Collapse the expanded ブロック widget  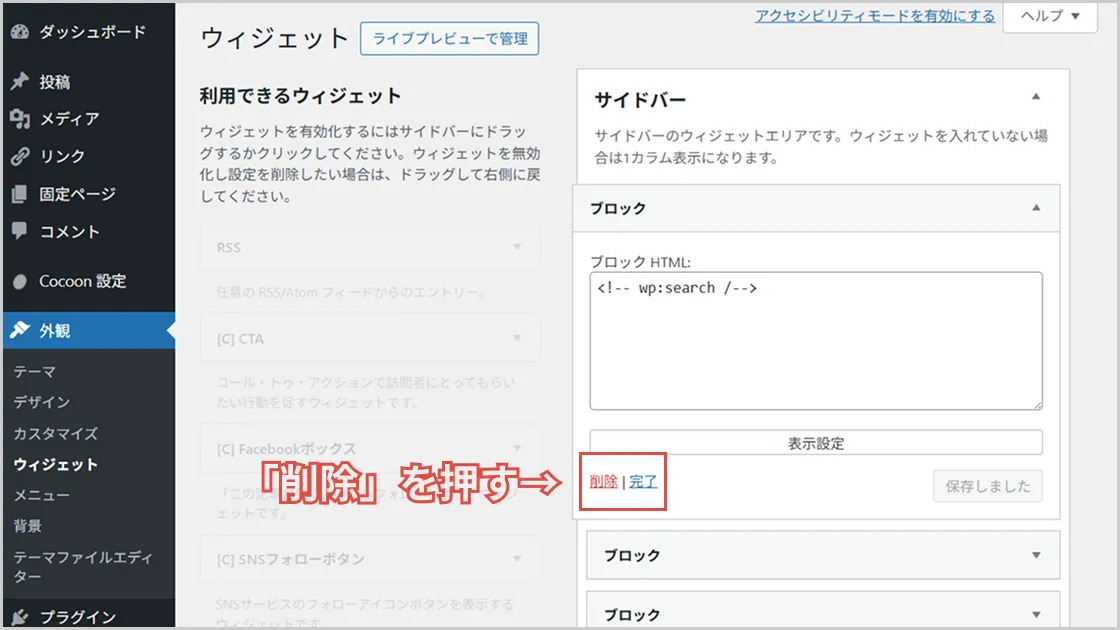click(1036, 208)
